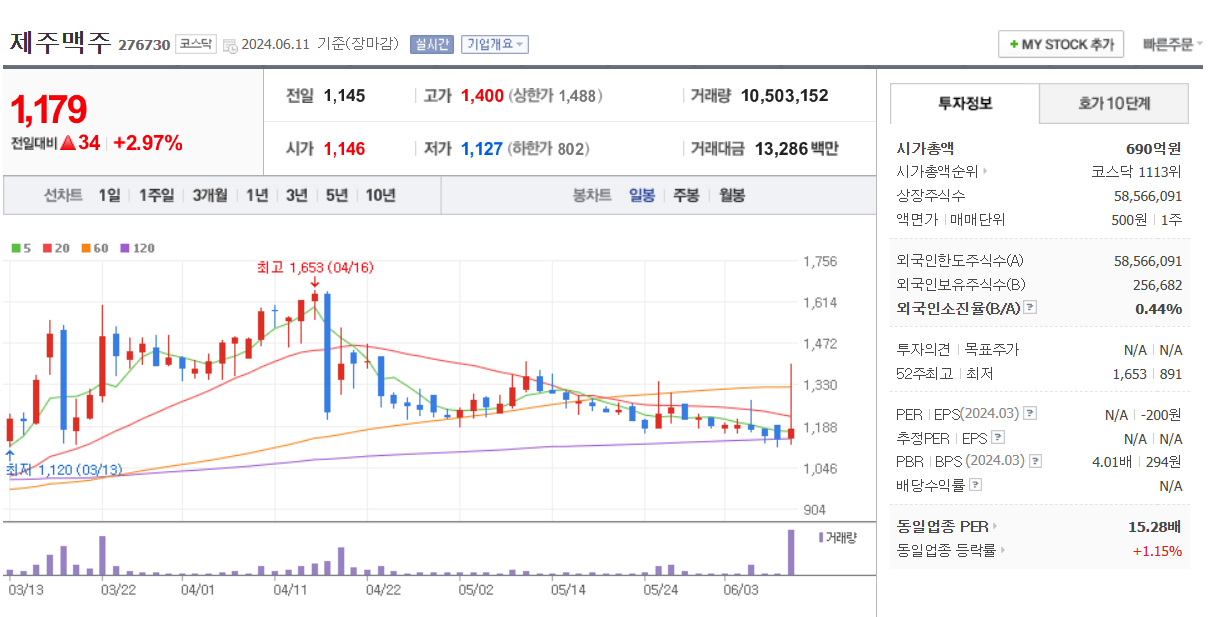The width and height of the screenshot is (1210, 617).
Task: Click the 04/22 date on chart axis
Action: pyautogui.click(x=384, y=590)
